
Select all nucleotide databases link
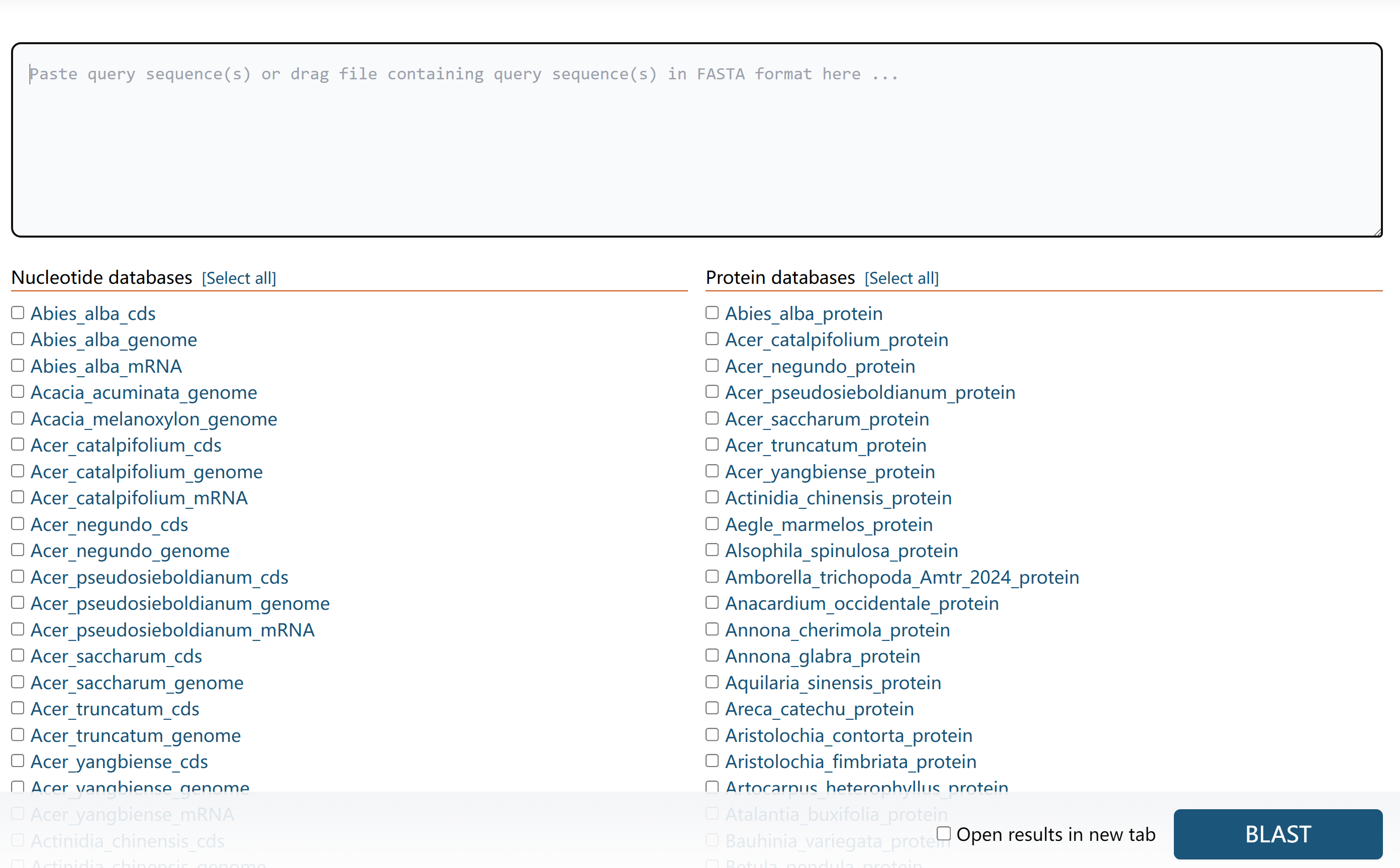click(x=239, y=278)
